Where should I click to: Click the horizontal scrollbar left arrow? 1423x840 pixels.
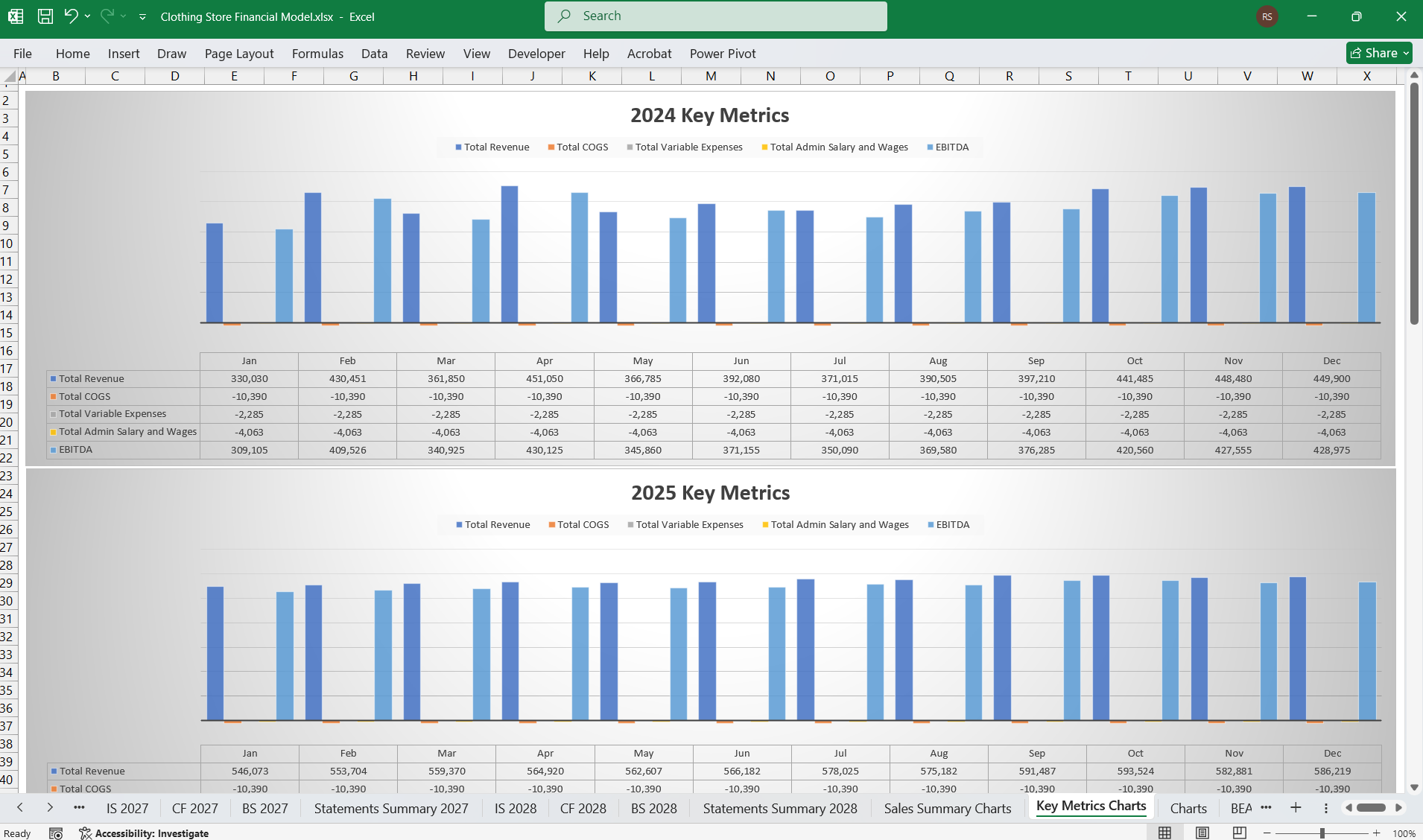tap(1348, 808)
